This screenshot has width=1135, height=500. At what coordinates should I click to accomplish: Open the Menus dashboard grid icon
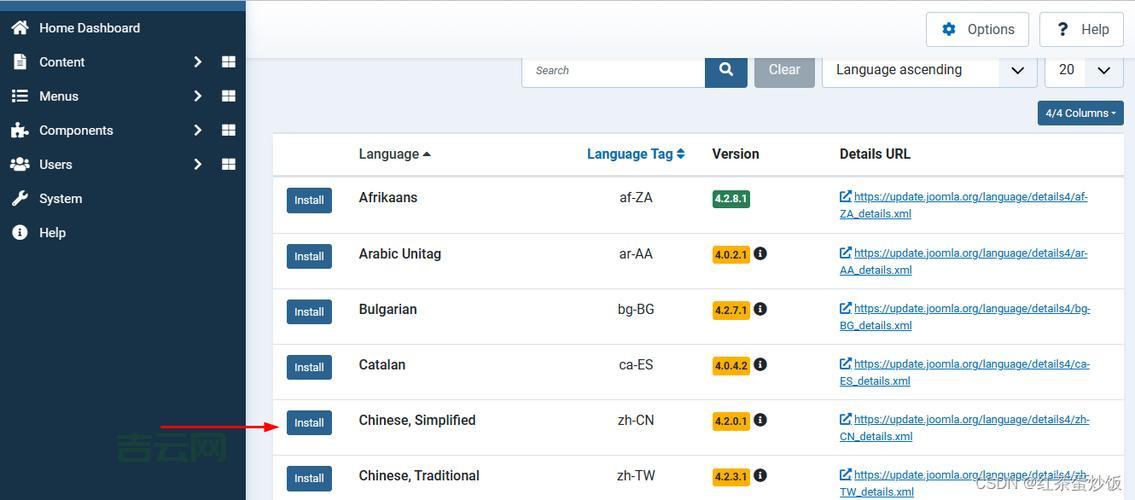pyautogui.click(x=228, y=96)
